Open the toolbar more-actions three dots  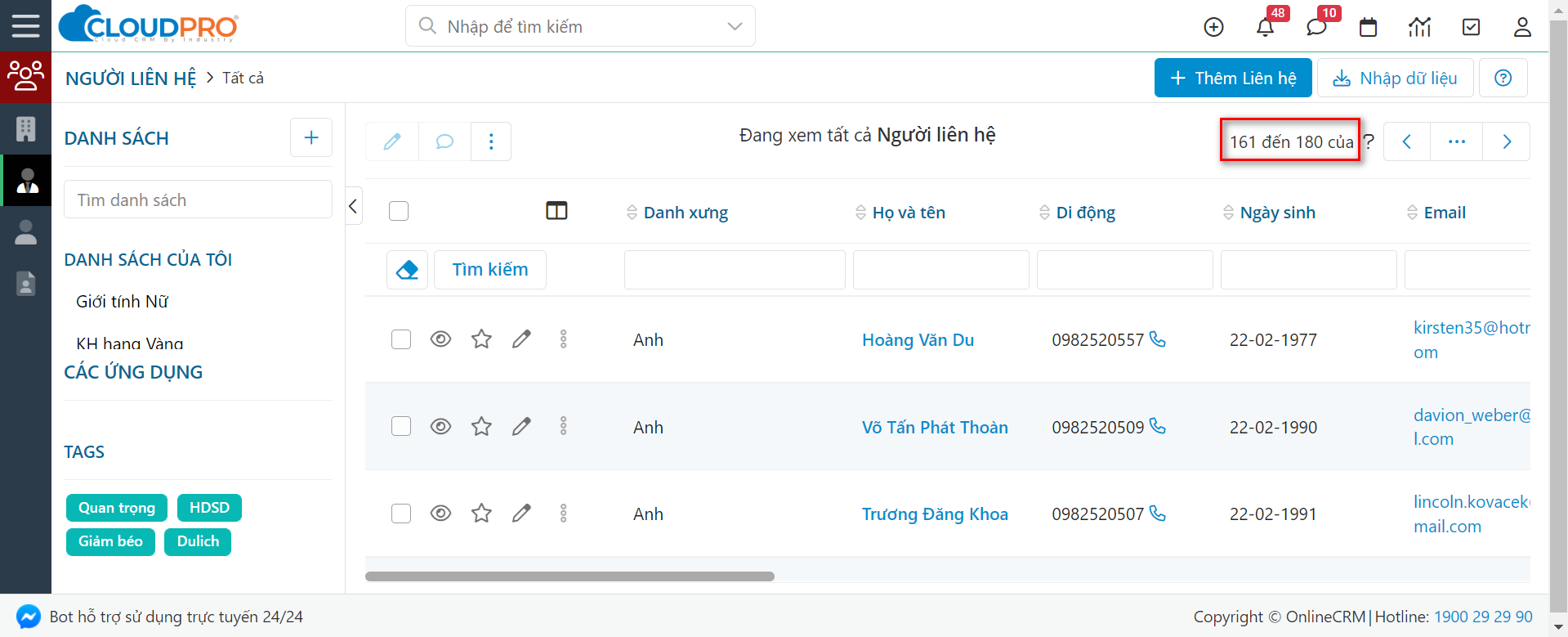pyautogui.click(x=491, y=141)
